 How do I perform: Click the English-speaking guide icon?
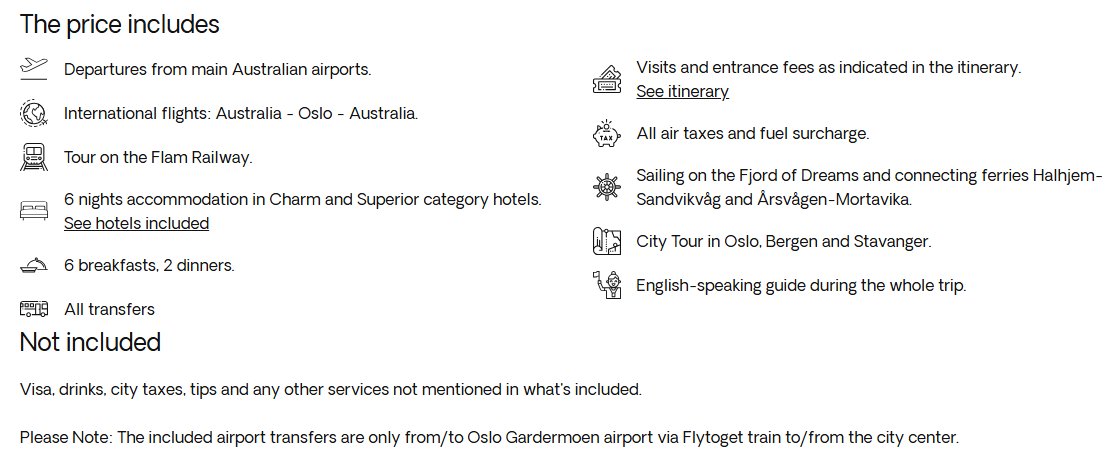pyautogui.click(x=606, y=285)
